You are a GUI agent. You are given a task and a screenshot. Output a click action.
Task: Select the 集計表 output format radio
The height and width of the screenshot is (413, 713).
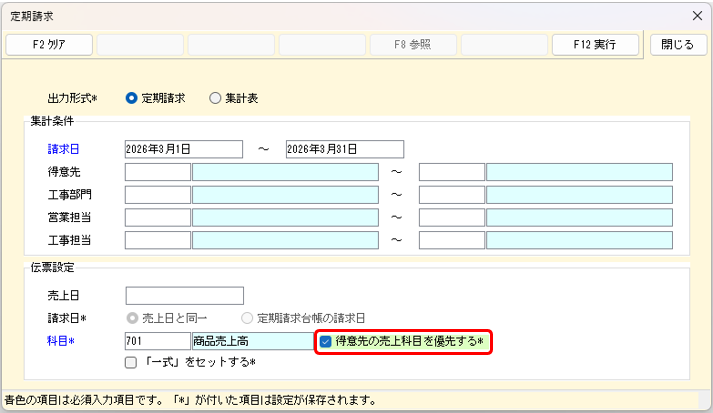point(215,98)
